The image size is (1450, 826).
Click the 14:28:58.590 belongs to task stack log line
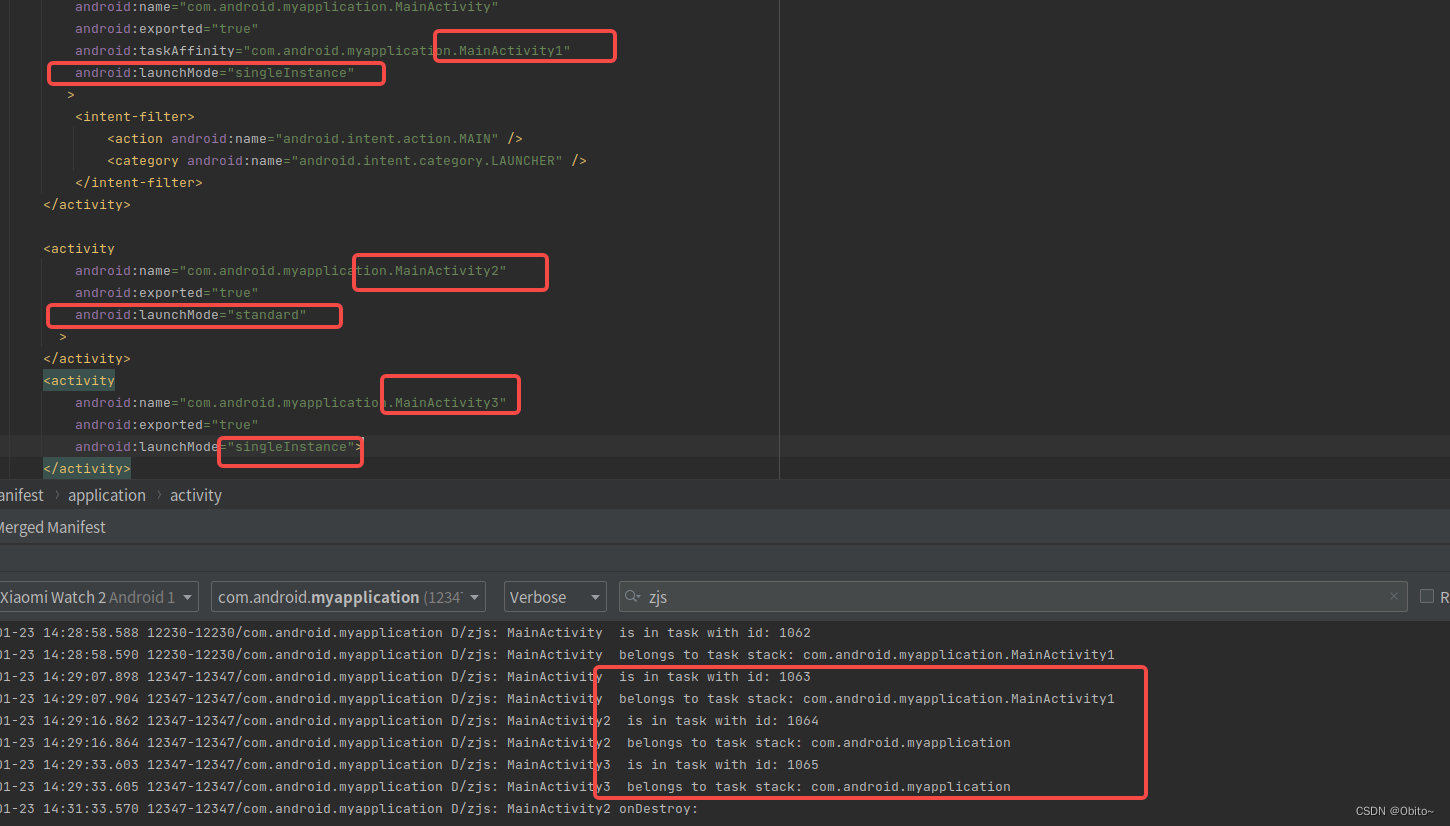point(557,655)
